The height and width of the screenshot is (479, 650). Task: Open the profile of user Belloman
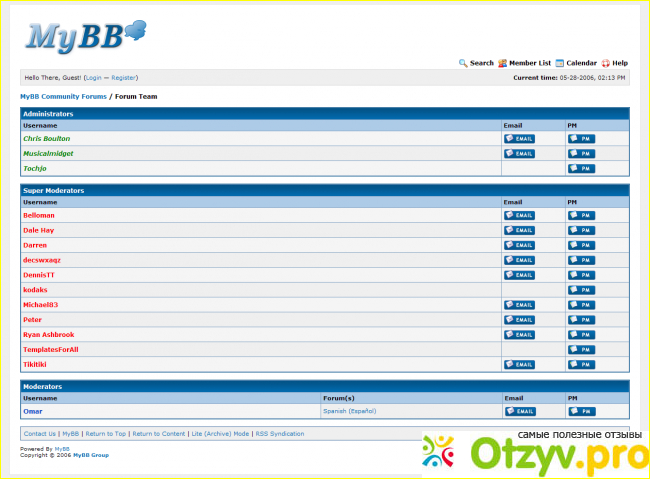pos(39,215)
